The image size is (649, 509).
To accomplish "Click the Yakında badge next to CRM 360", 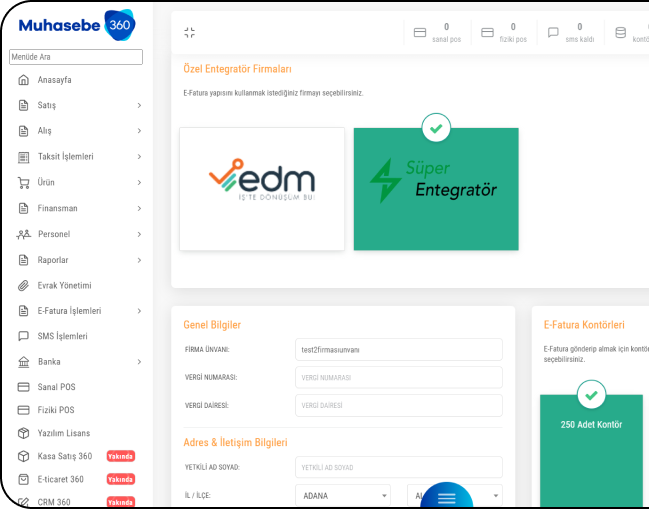I will point(120,502).
